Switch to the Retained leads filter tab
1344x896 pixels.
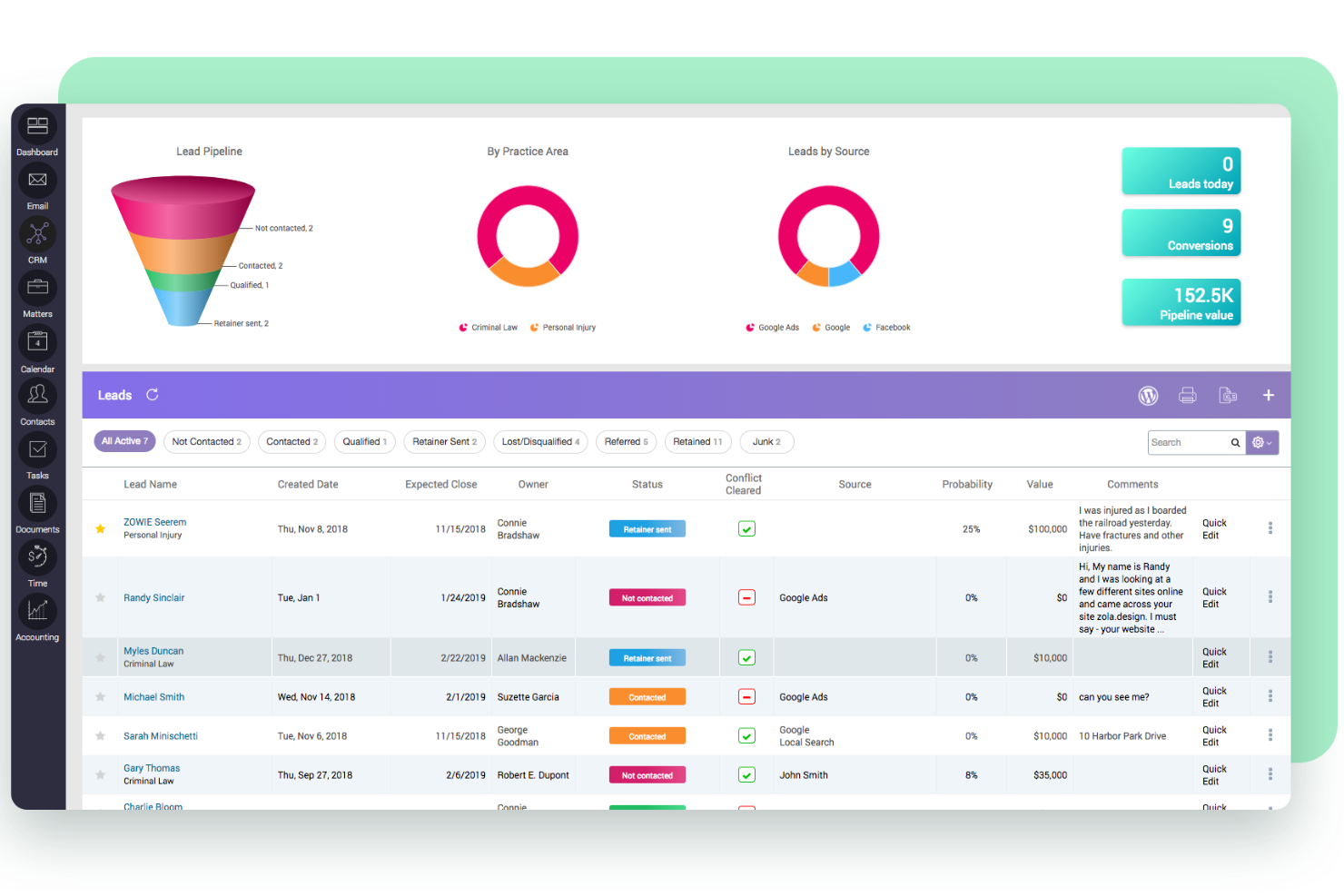[697, 442]
